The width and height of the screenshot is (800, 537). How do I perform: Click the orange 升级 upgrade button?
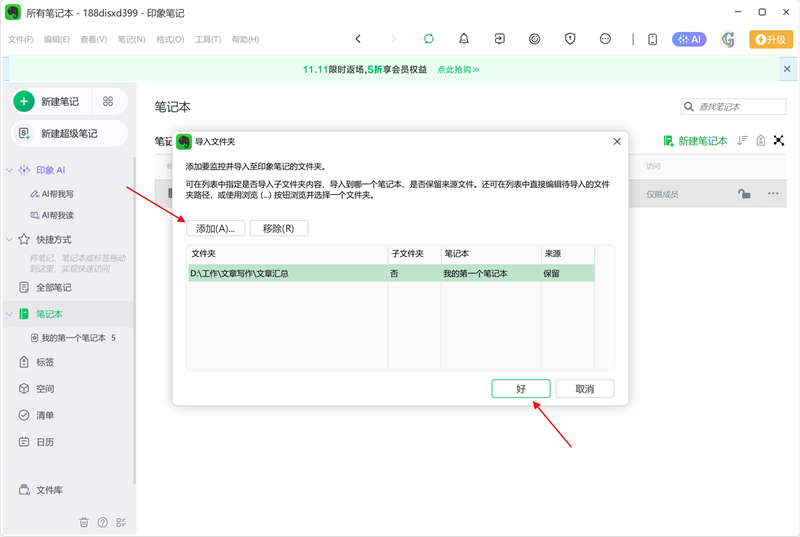771,39
